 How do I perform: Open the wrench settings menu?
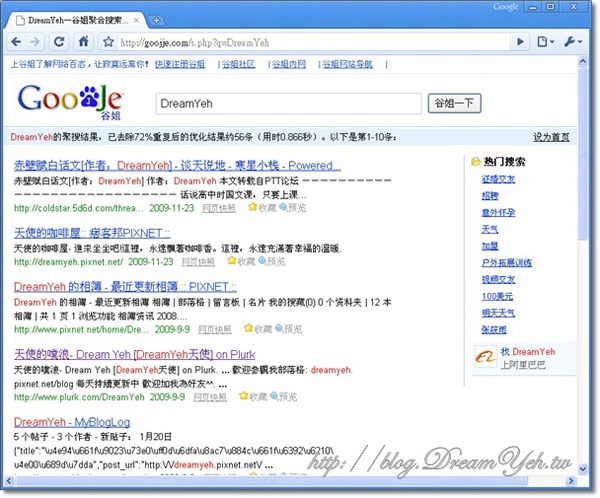tap(573, 41)
